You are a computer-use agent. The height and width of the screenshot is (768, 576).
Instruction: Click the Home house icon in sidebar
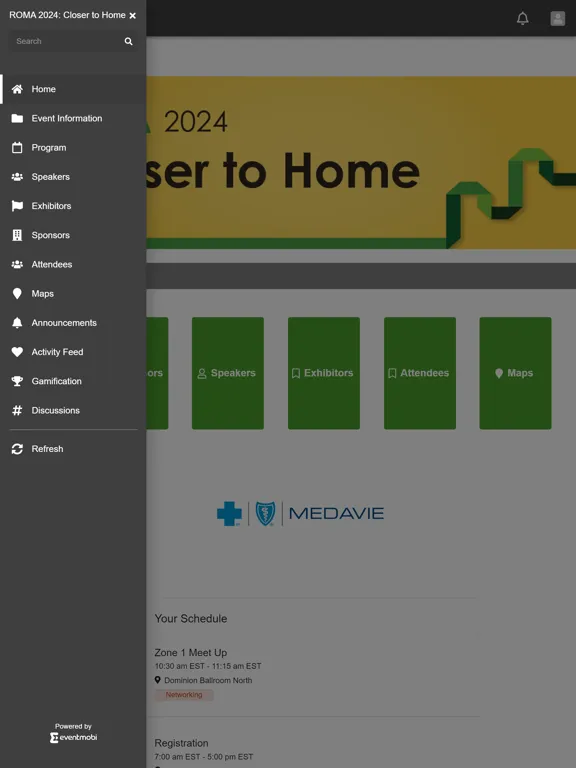[17, 89]
